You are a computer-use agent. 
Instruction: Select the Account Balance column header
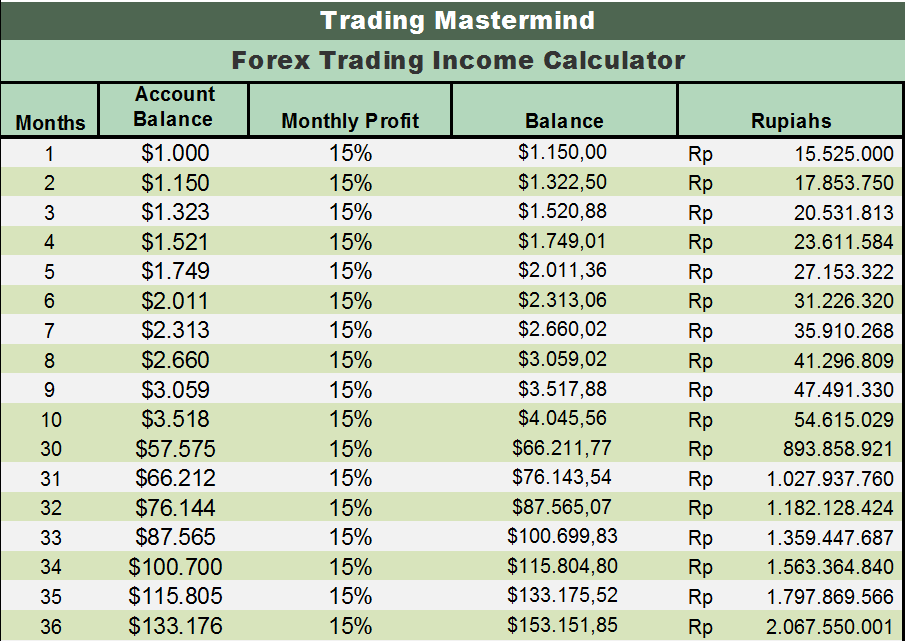point(174,106)
